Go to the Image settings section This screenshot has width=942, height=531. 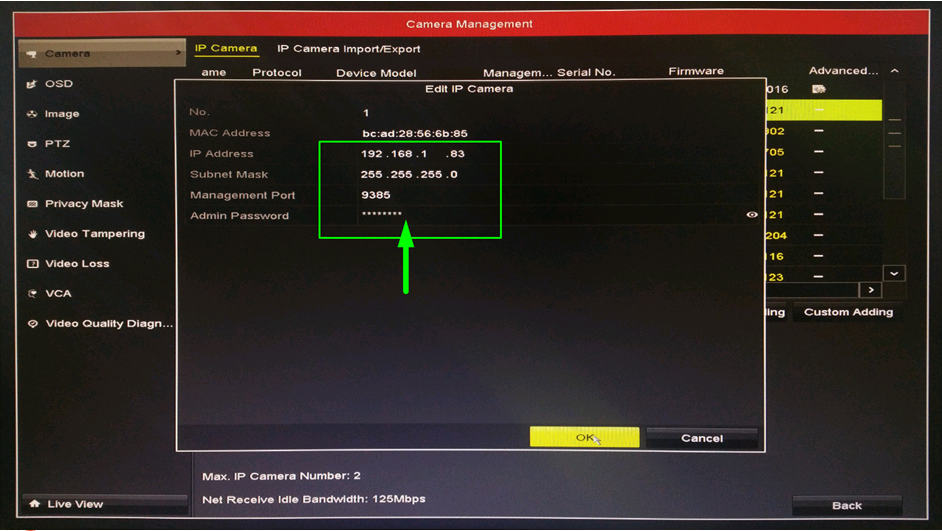tap(61, 114)
